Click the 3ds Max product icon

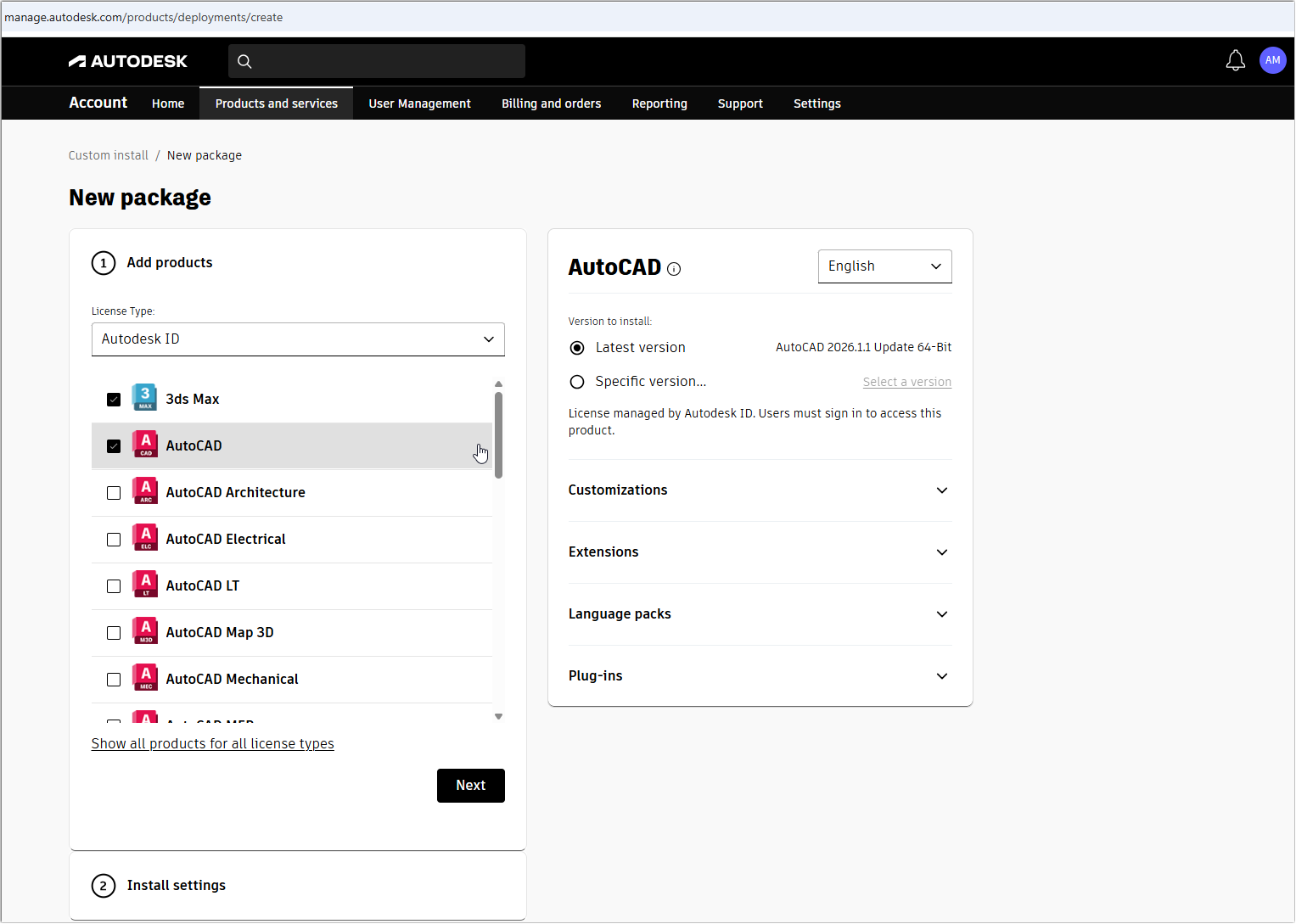pos(144,397)
